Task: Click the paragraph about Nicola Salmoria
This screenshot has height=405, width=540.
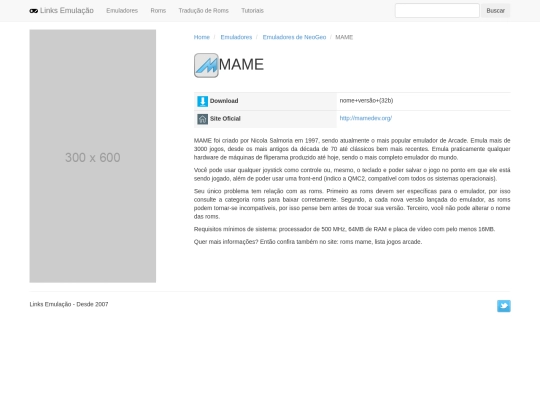Action: [x=352, y=149]
